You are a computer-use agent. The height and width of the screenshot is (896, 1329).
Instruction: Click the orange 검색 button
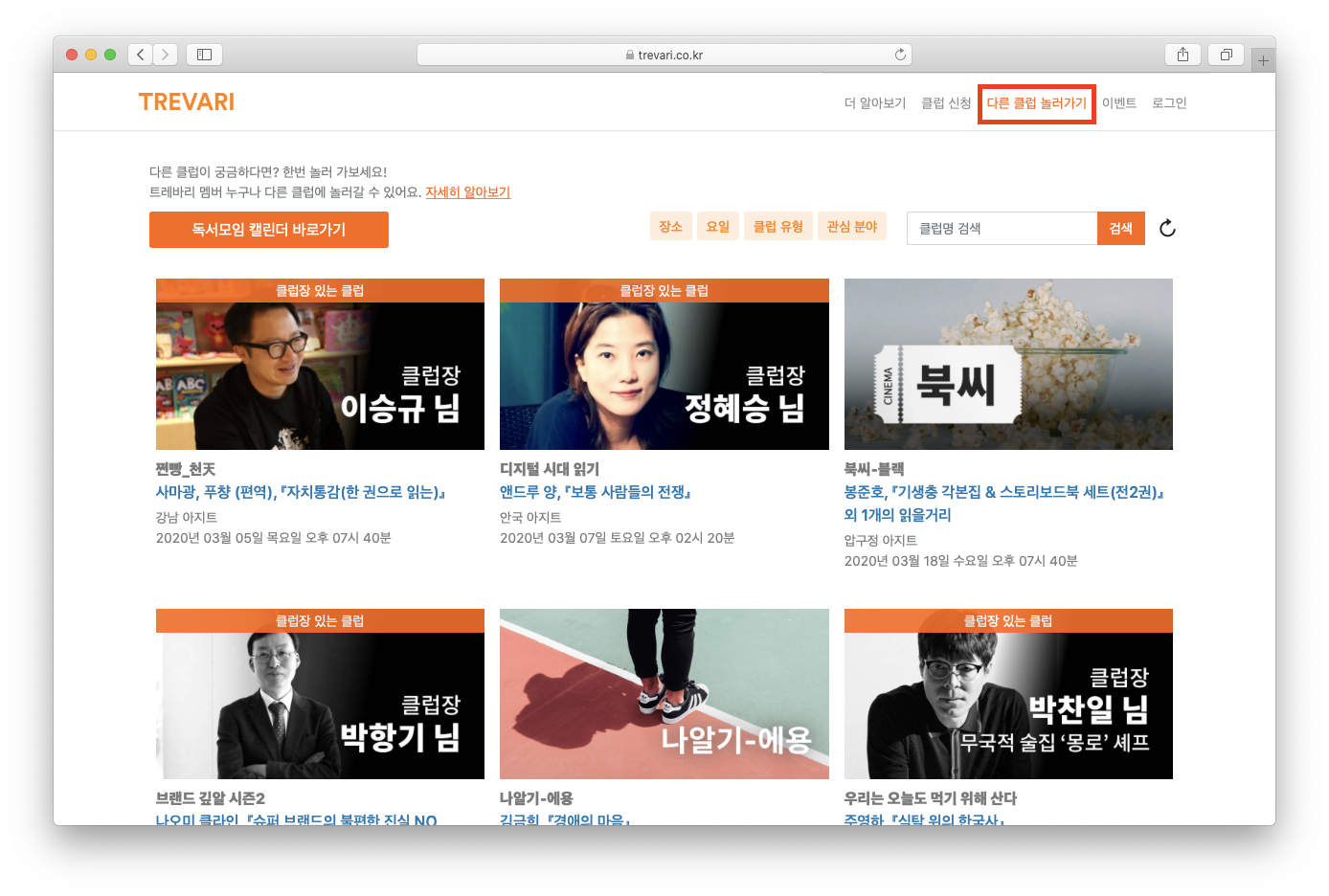[x=1121, y=228]
